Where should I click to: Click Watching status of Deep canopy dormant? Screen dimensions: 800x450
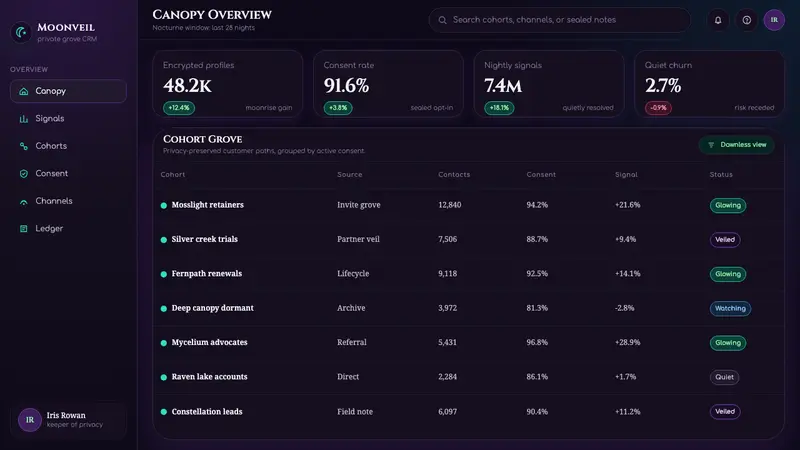(730, 308)
